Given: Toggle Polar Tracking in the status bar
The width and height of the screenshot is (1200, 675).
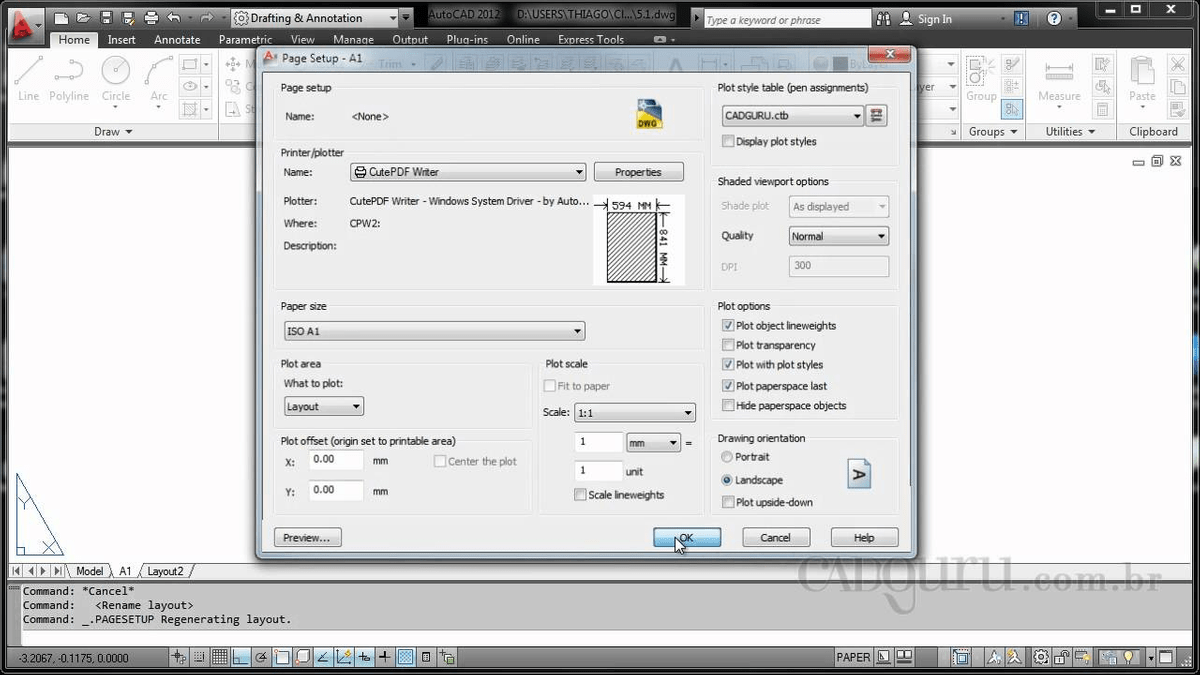Looking at the screenshot, I should pos(261,657).
